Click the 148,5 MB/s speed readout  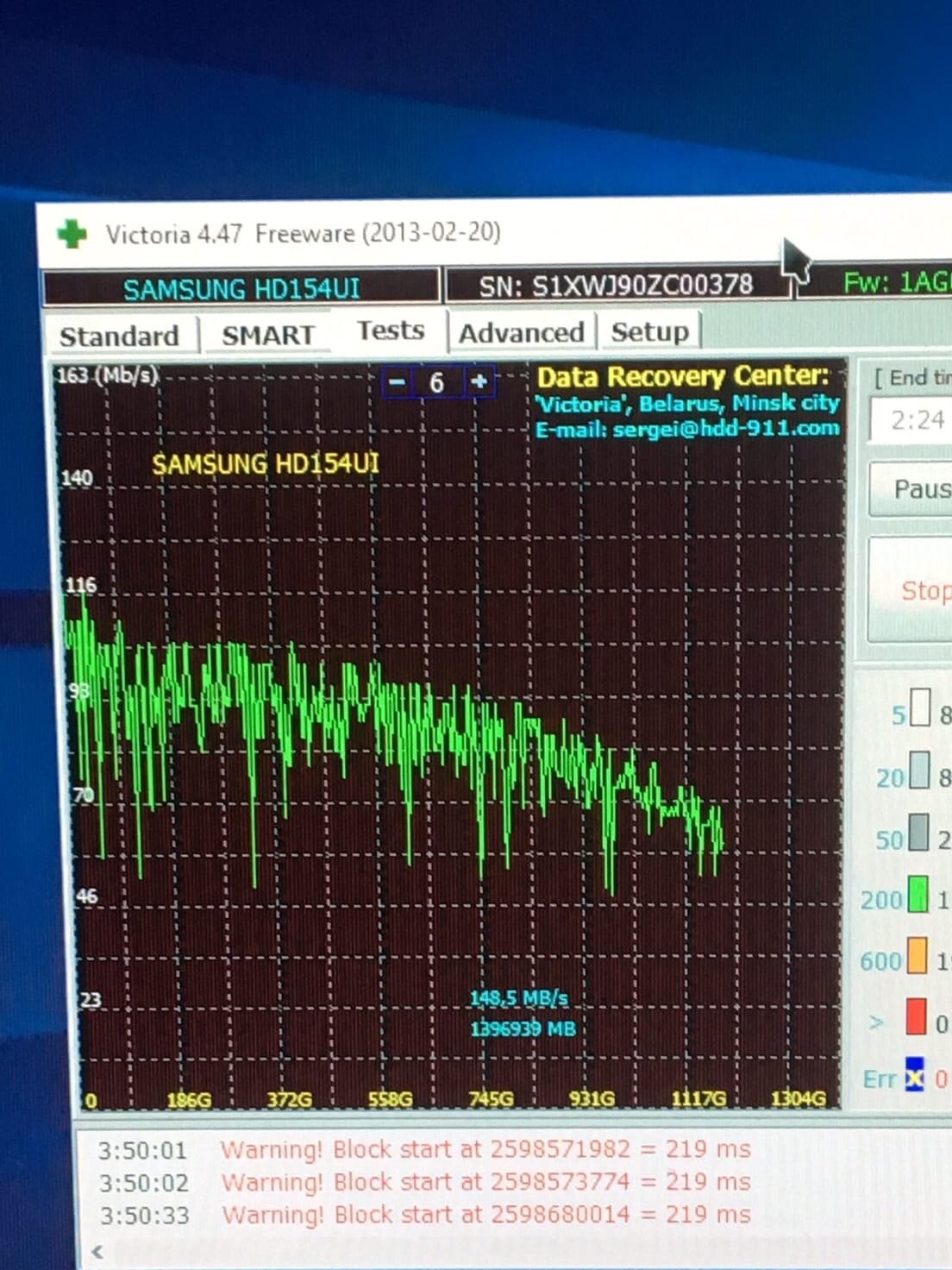pos(519,998)
